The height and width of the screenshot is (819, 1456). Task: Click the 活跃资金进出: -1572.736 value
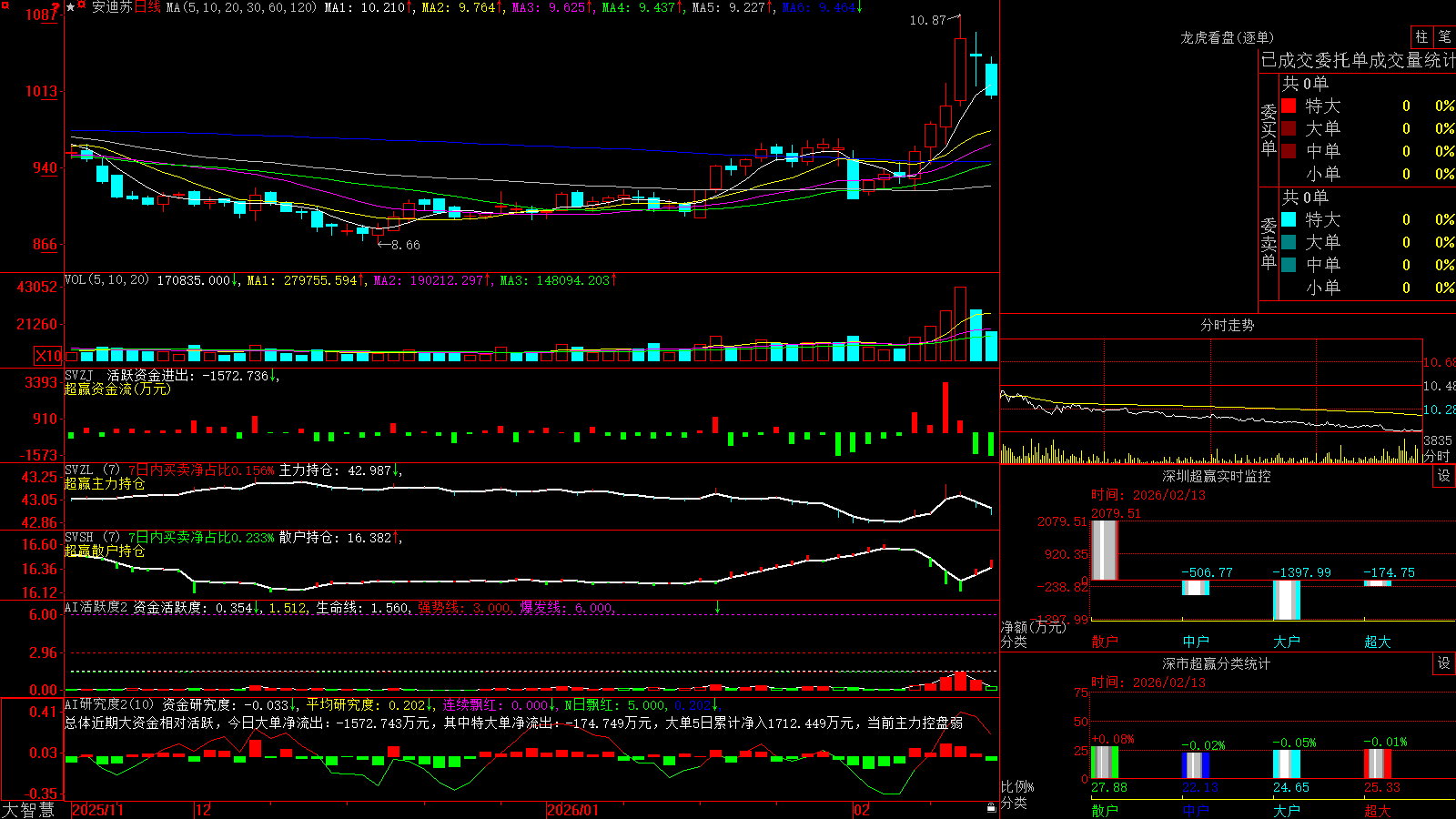(188, 375)
